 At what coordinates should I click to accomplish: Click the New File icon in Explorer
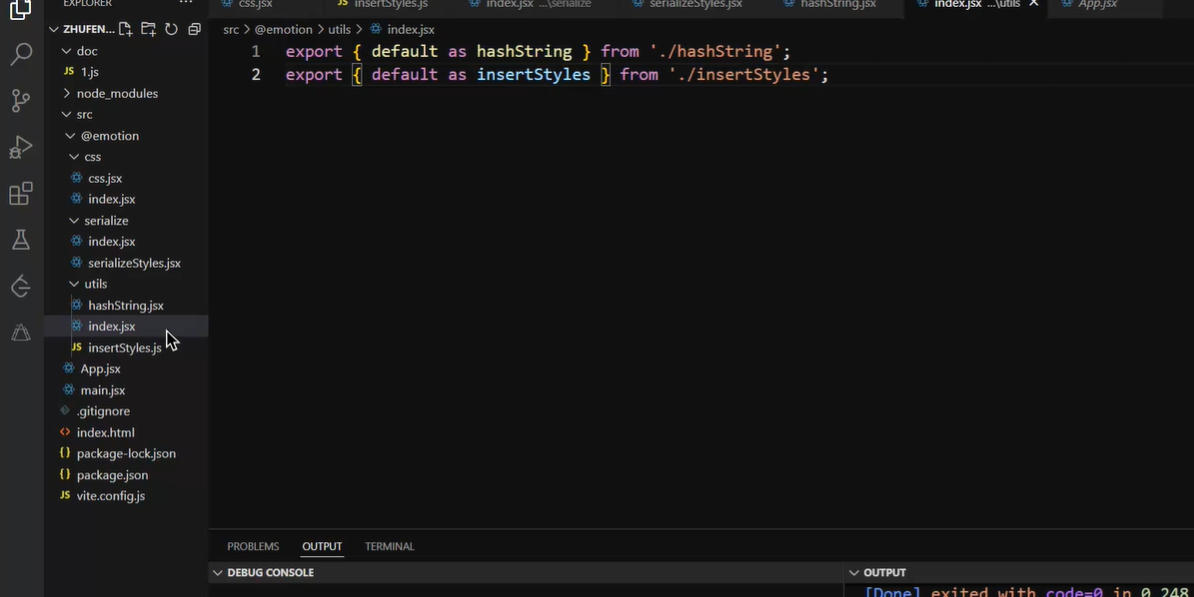[125, 29]
